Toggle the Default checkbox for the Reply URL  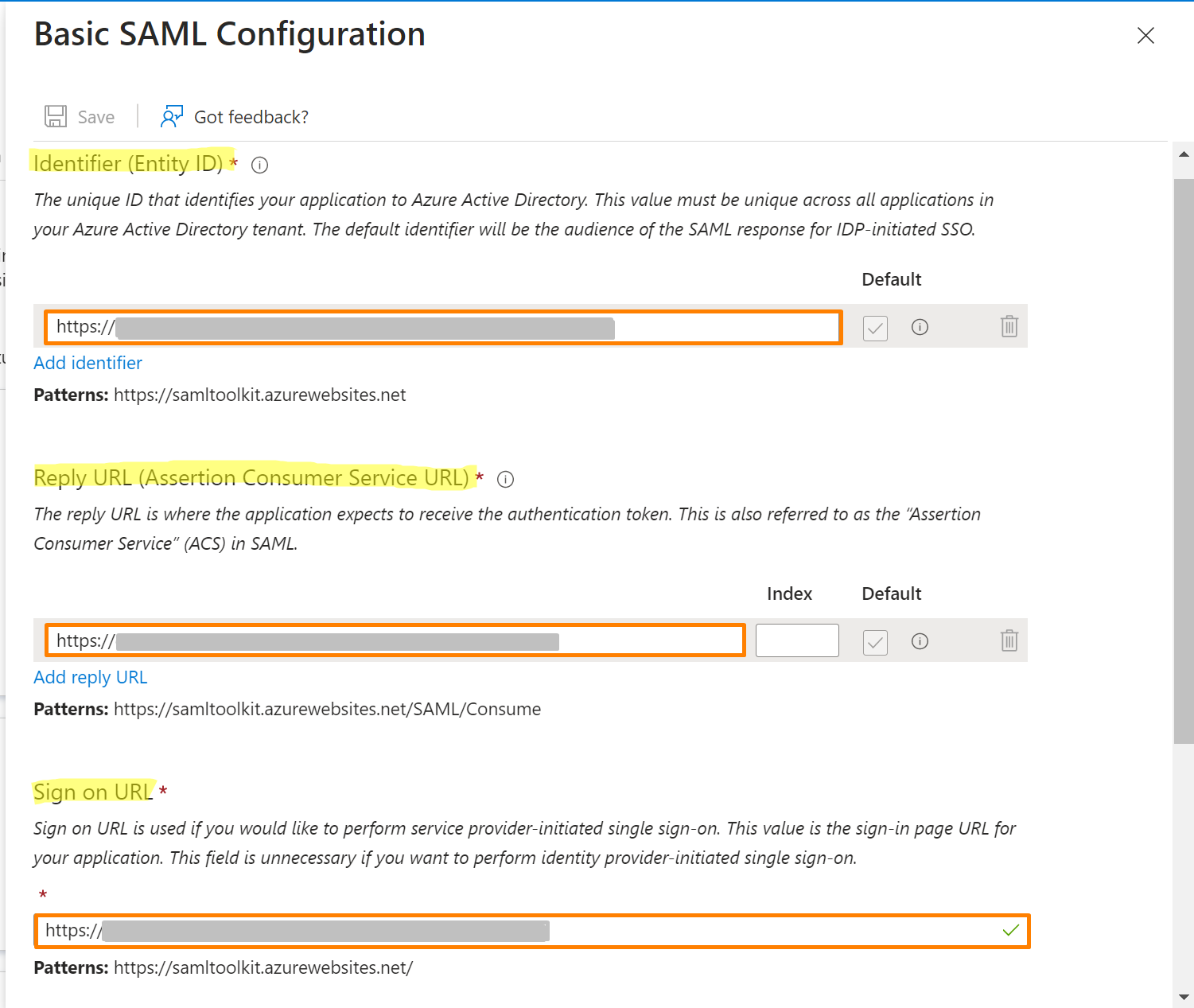pos(875,643)
